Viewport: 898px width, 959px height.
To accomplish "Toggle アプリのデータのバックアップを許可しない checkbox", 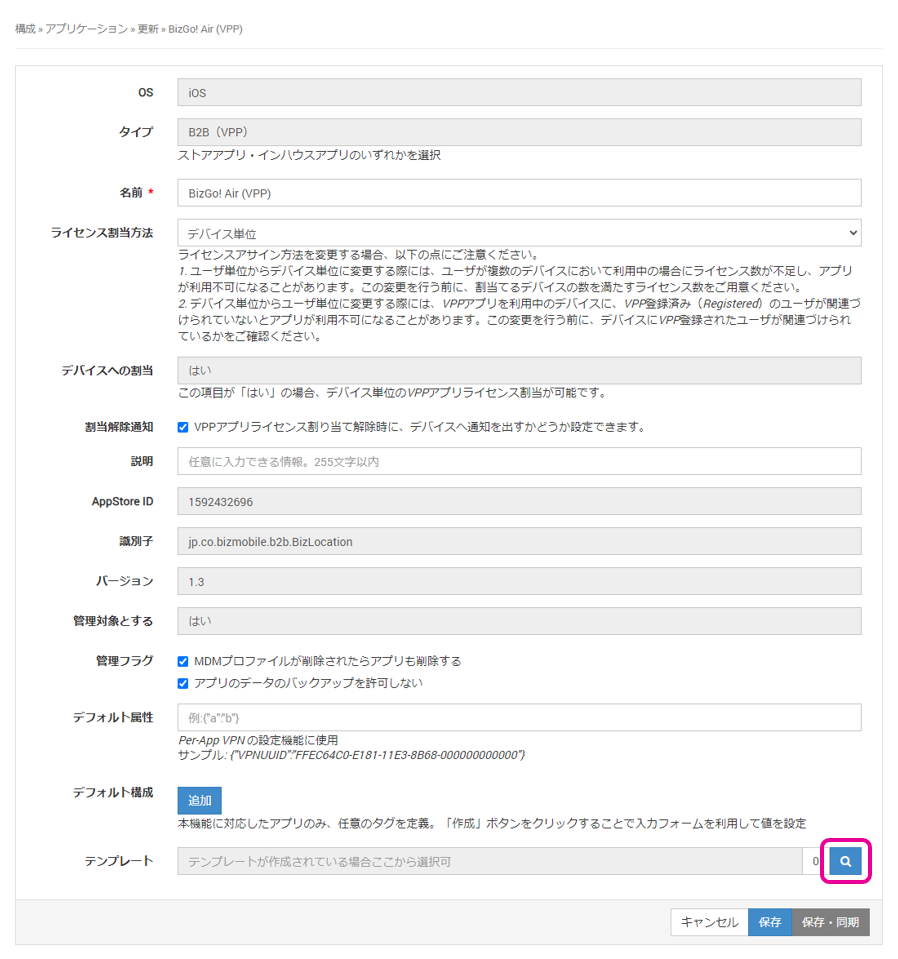I will click(x=183, y=683).
